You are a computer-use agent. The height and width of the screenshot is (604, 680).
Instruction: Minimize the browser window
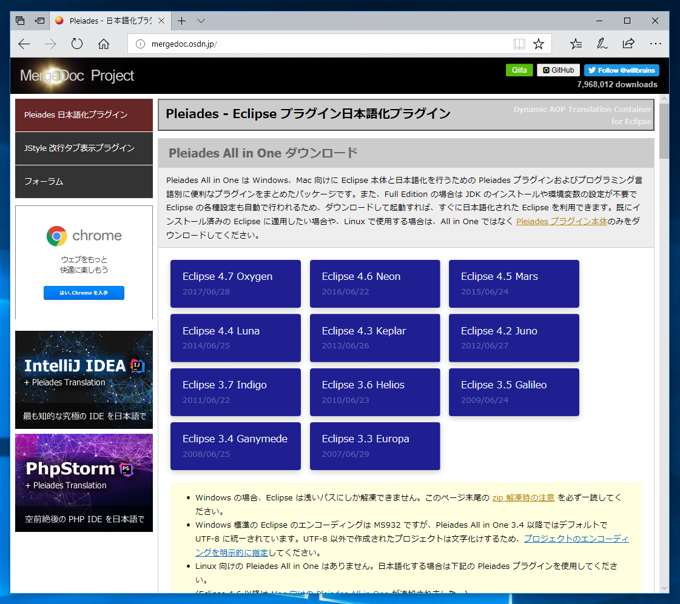599,21
